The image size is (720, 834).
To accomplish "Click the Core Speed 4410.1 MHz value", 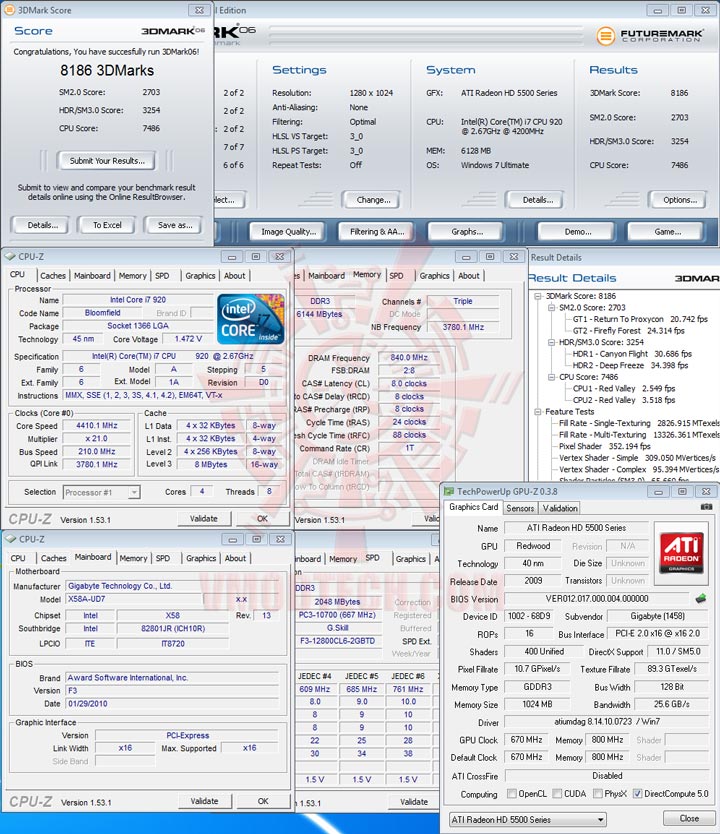I will (x=96, y=426).
